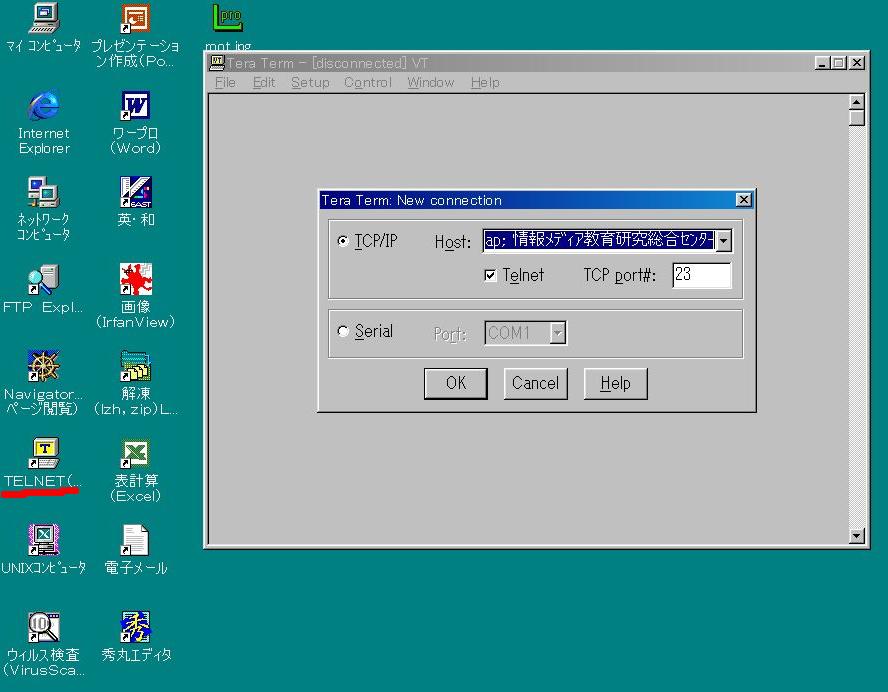Open the 解凍 (lzh, zip) extractor shortcut
Viewport: 888px width, 692px height.
pyautogui.click(x=135, y=366)
